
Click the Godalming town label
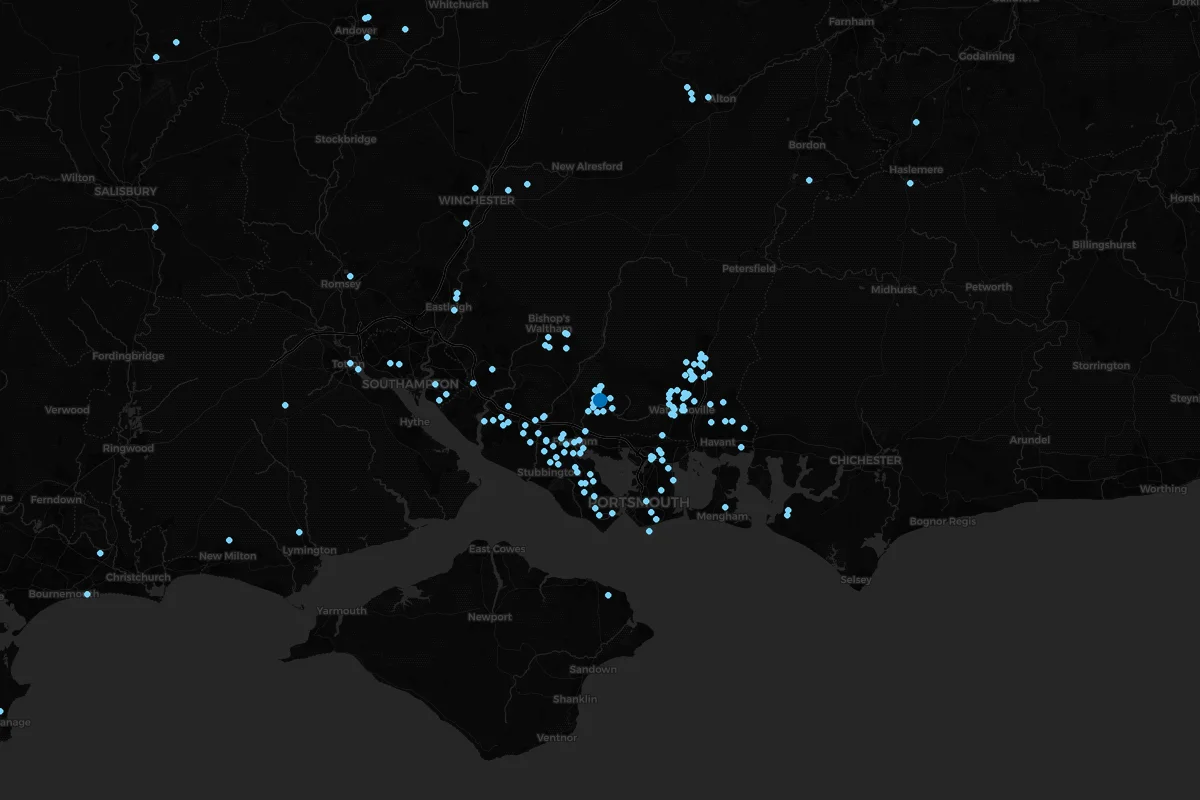986,56
